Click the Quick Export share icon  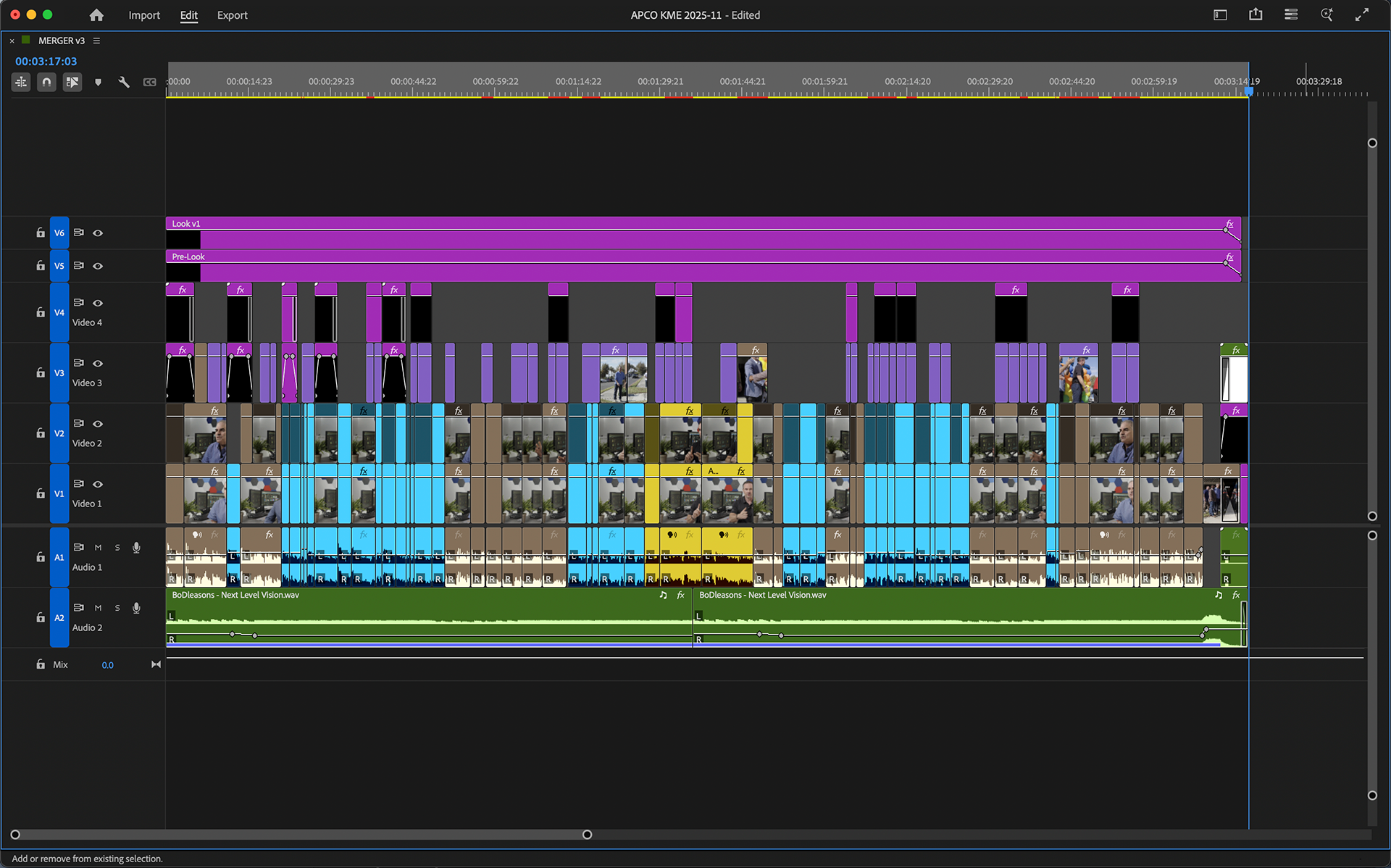(1256, 14)
